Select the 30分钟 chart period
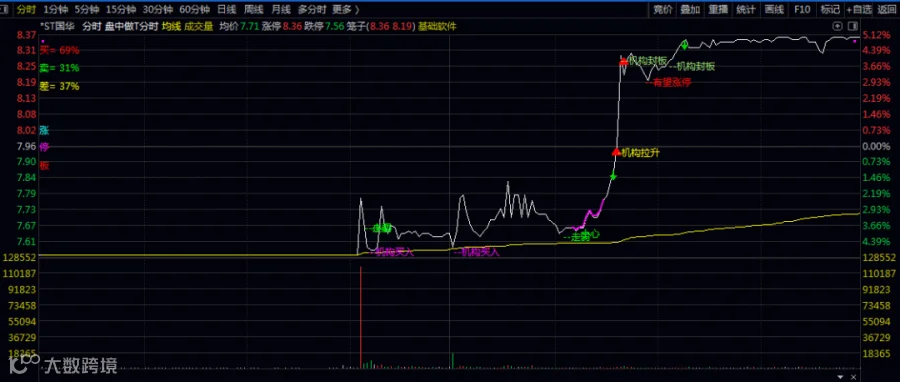 (157, 9)
